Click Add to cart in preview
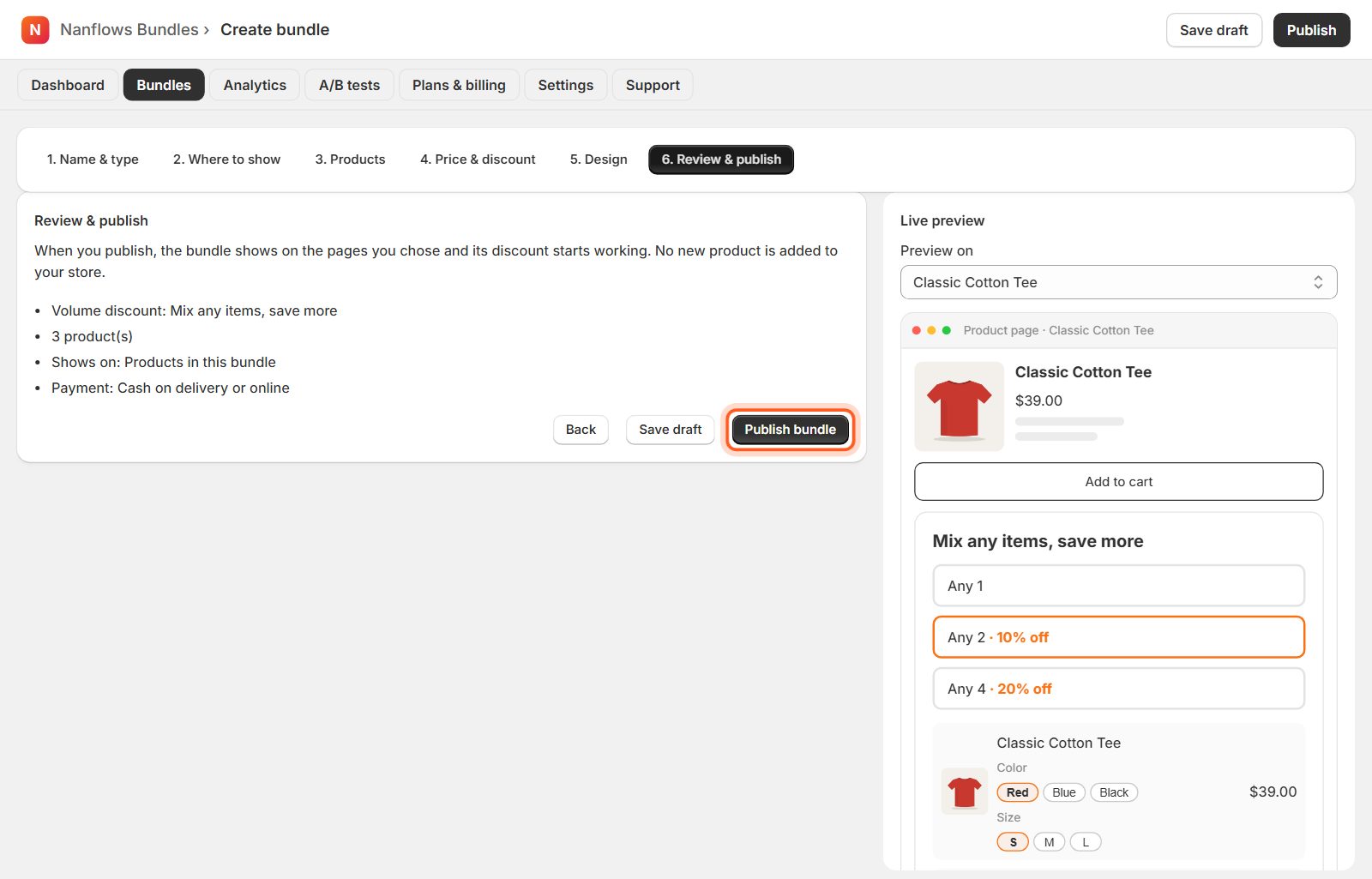This screenshot has width=1372, height=879. [x=1118, y=482]
